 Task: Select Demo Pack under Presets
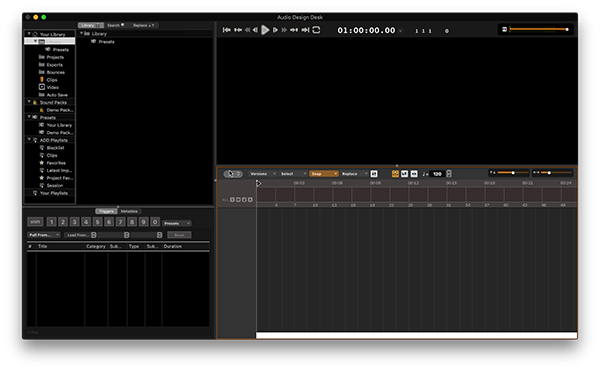click(x=60, y=133)
